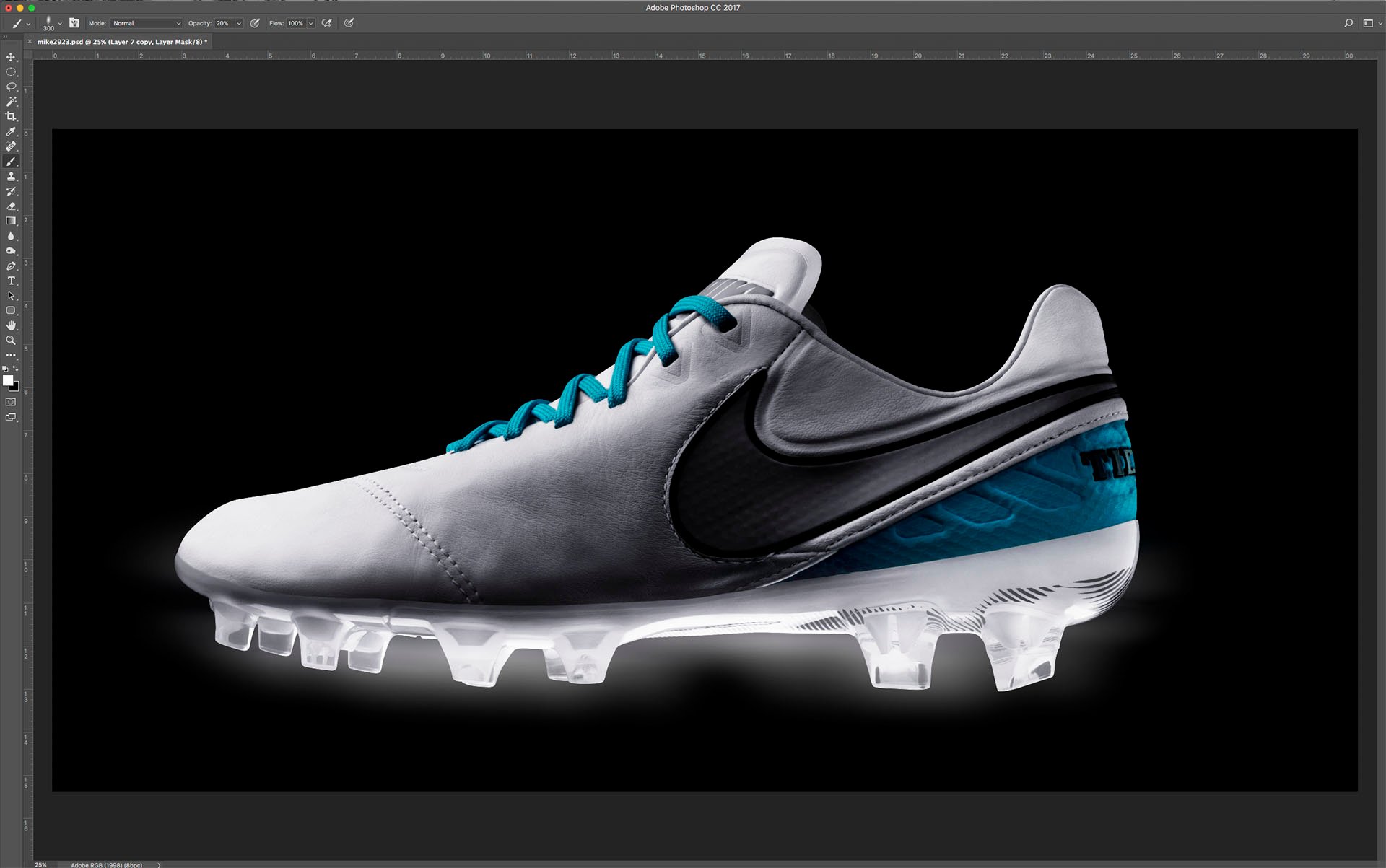Image resolution: width=1386 pixels, height=868 pixels.
Task: Select the Clone Stamp tool
Action: tap(11, 176)
